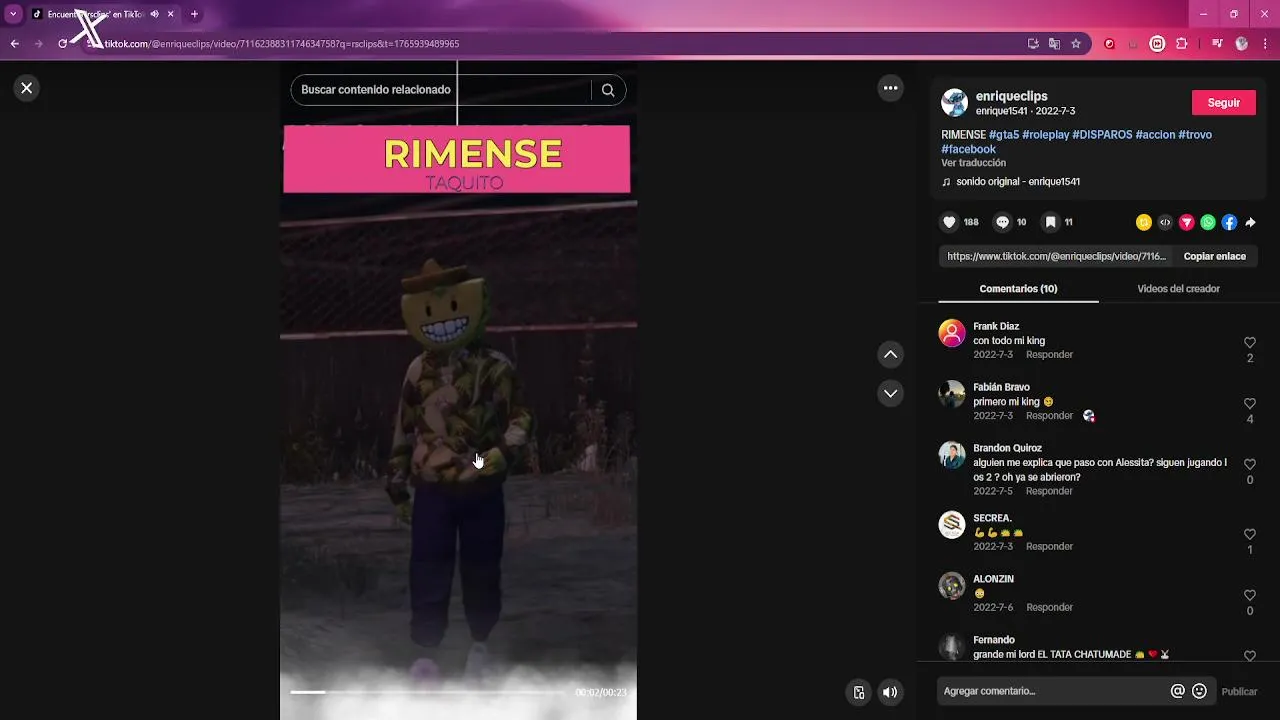Switch to Videos del creador tab

1178,289
